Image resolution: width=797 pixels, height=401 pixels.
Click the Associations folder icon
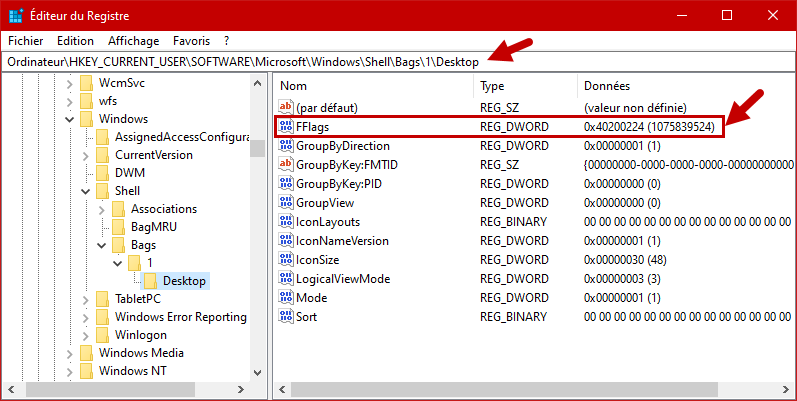pos(119,209)
